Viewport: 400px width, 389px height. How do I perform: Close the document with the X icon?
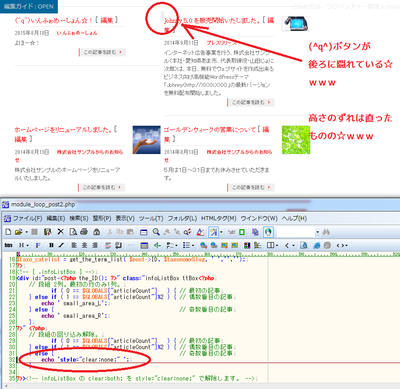point(60,232)
